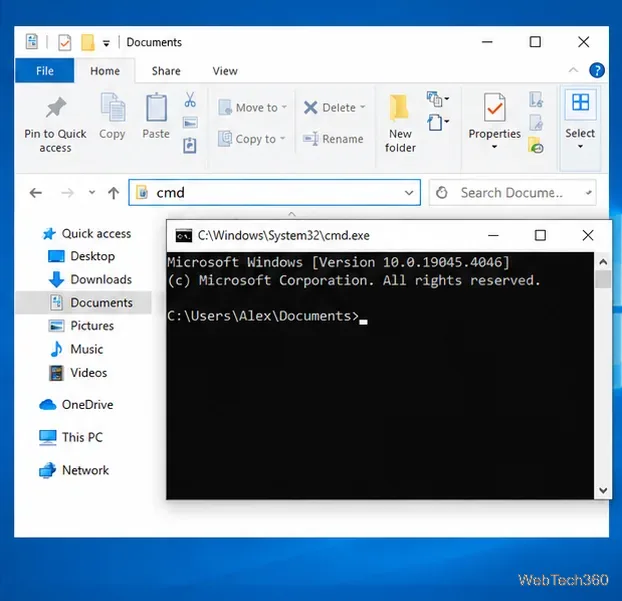
Task: Open OneDrive in navigation pane
Action: pos(76,405)
